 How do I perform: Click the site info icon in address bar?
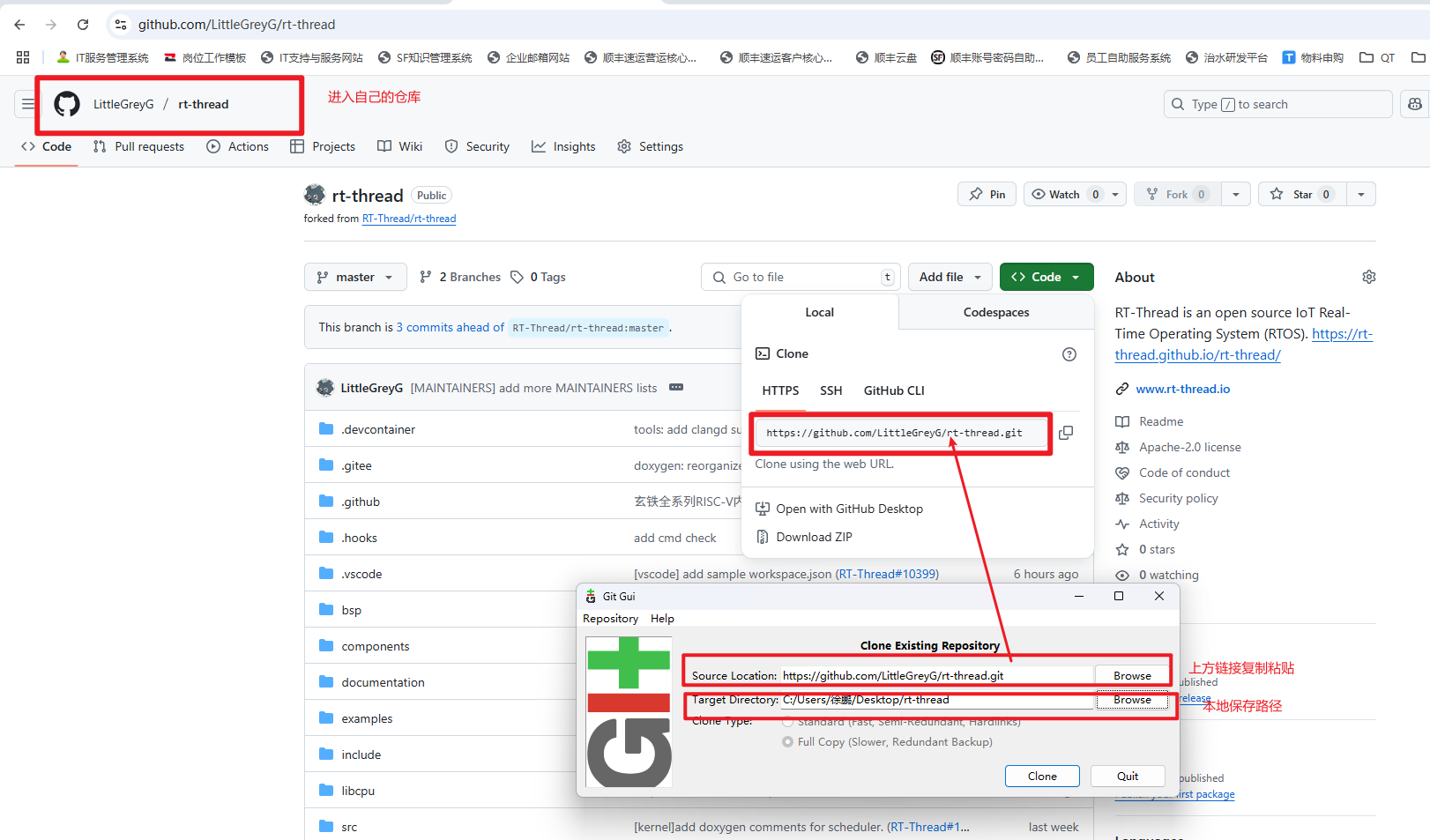point(121,25)
